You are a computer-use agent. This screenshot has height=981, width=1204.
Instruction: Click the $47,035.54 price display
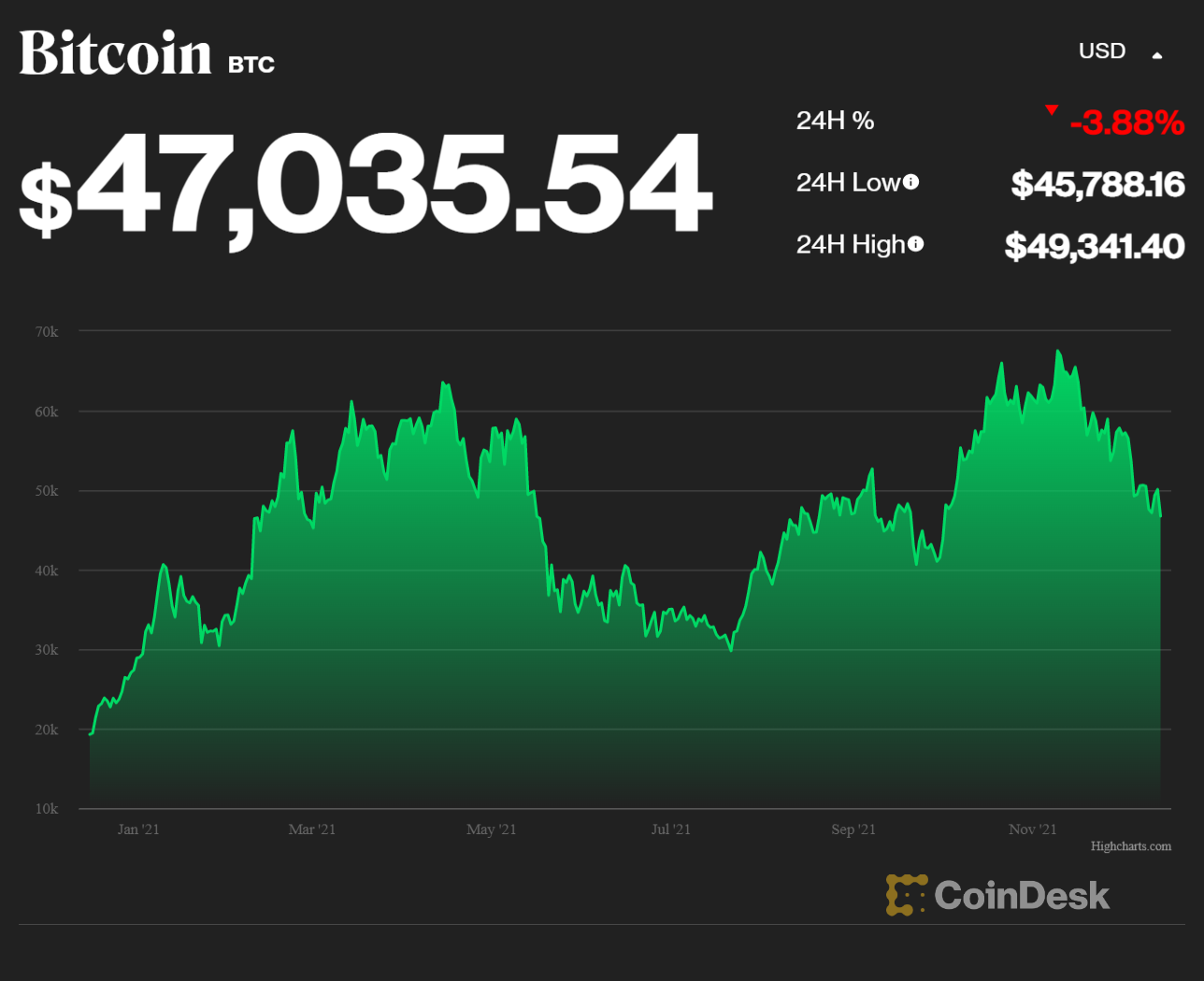click(x=365, y=184)
